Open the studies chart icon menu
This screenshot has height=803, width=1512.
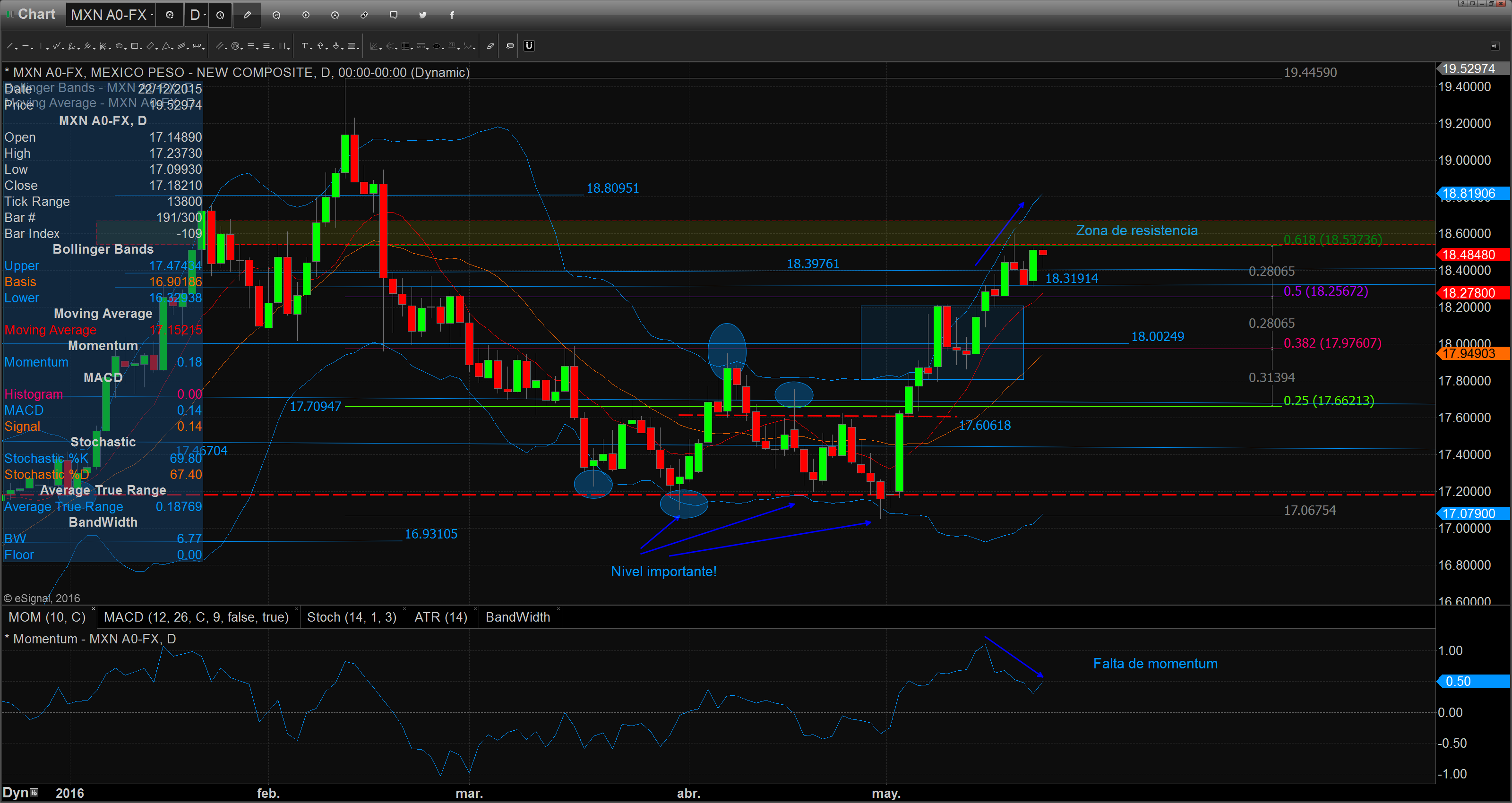click(276, 15)
